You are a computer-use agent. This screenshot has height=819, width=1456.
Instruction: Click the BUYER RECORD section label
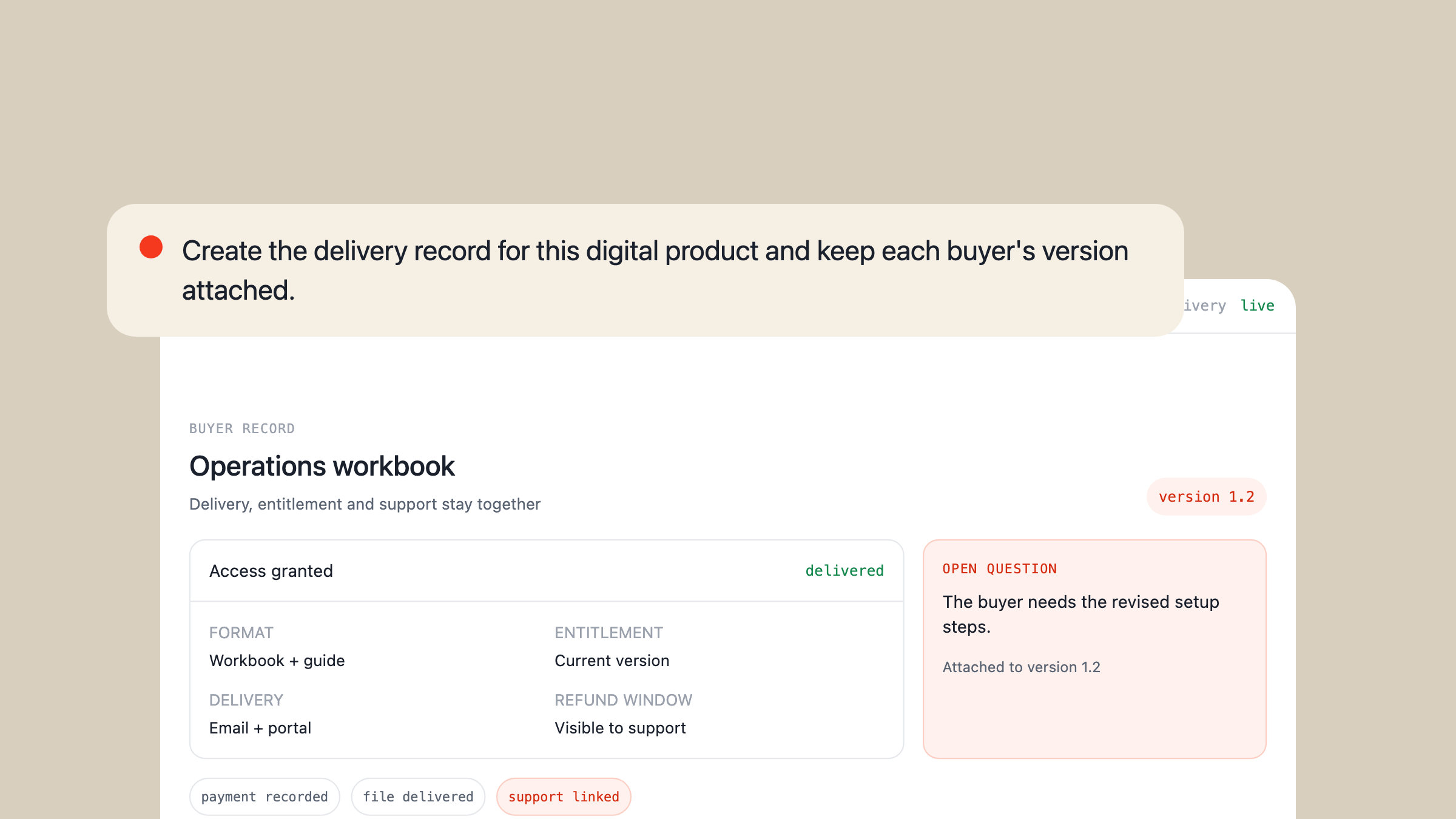click(x=242, y=429)
